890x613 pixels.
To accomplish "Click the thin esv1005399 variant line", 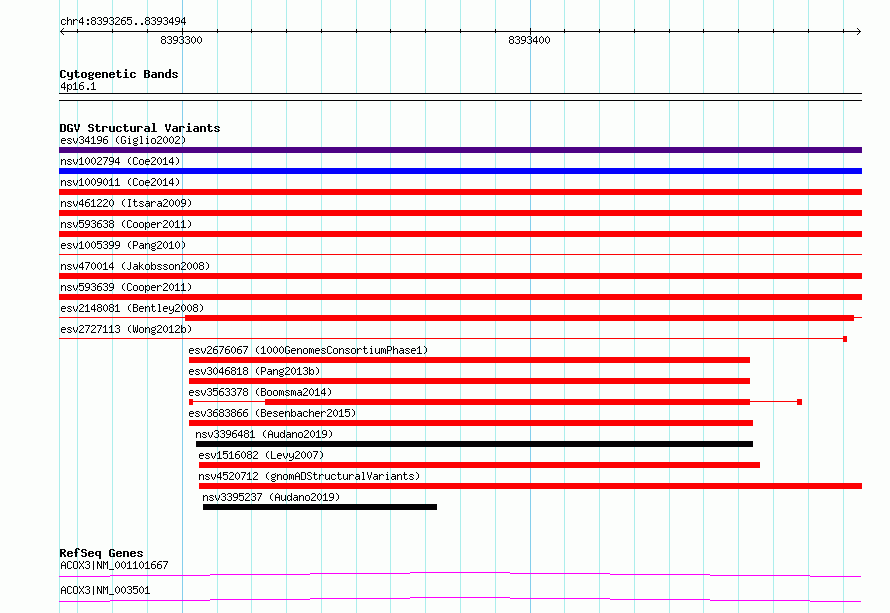I will (x=460, y=255).
